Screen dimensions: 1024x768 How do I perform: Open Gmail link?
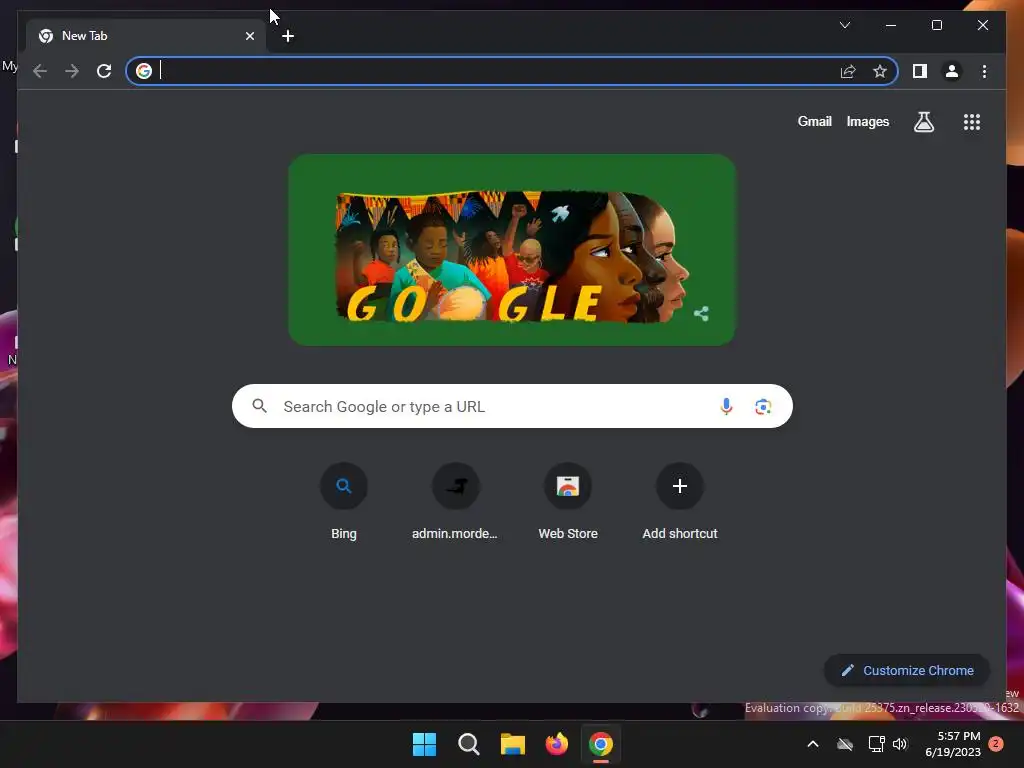click(814, 121)
